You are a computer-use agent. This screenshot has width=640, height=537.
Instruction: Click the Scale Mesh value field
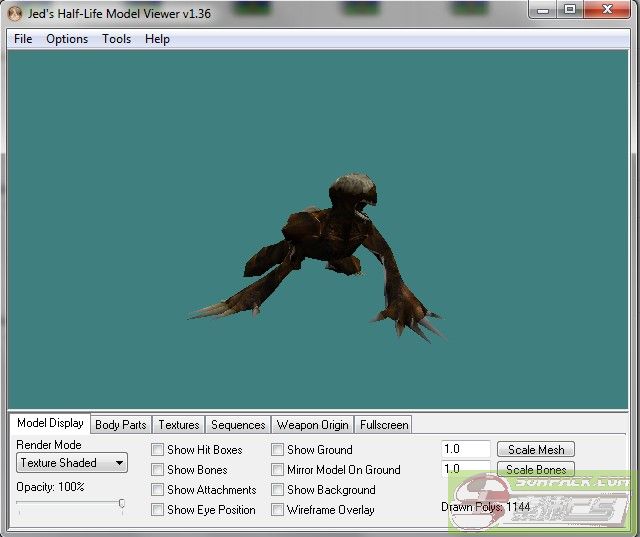point(465,450)
